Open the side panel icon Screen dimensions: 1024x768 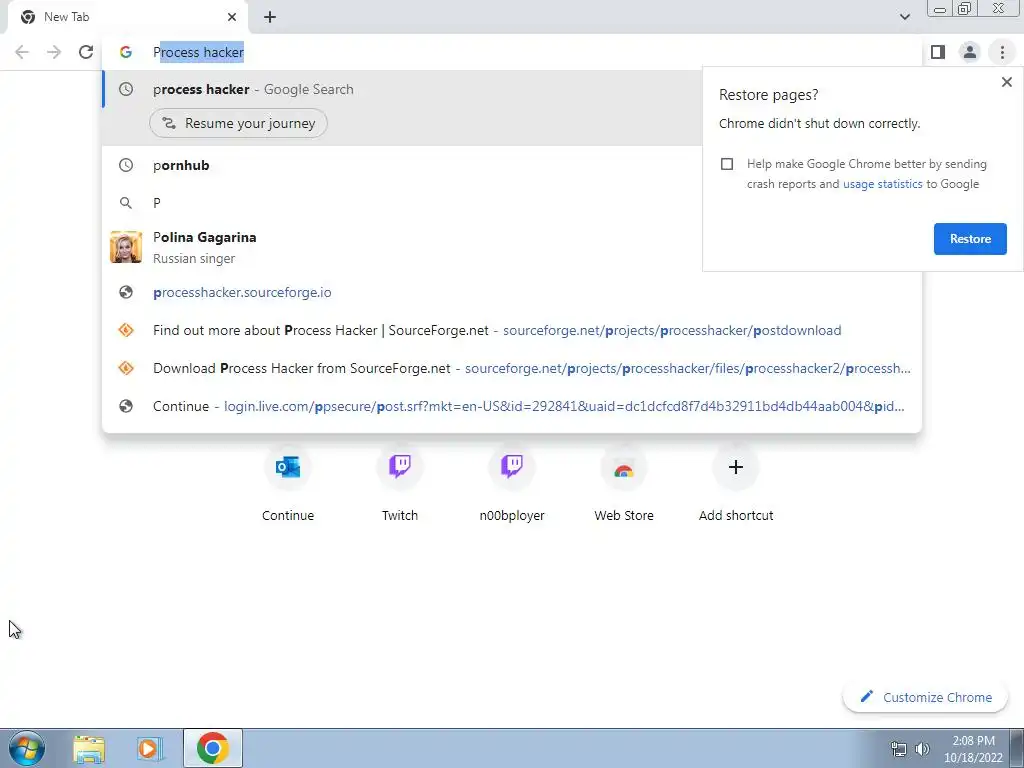(x=938, y=52)
